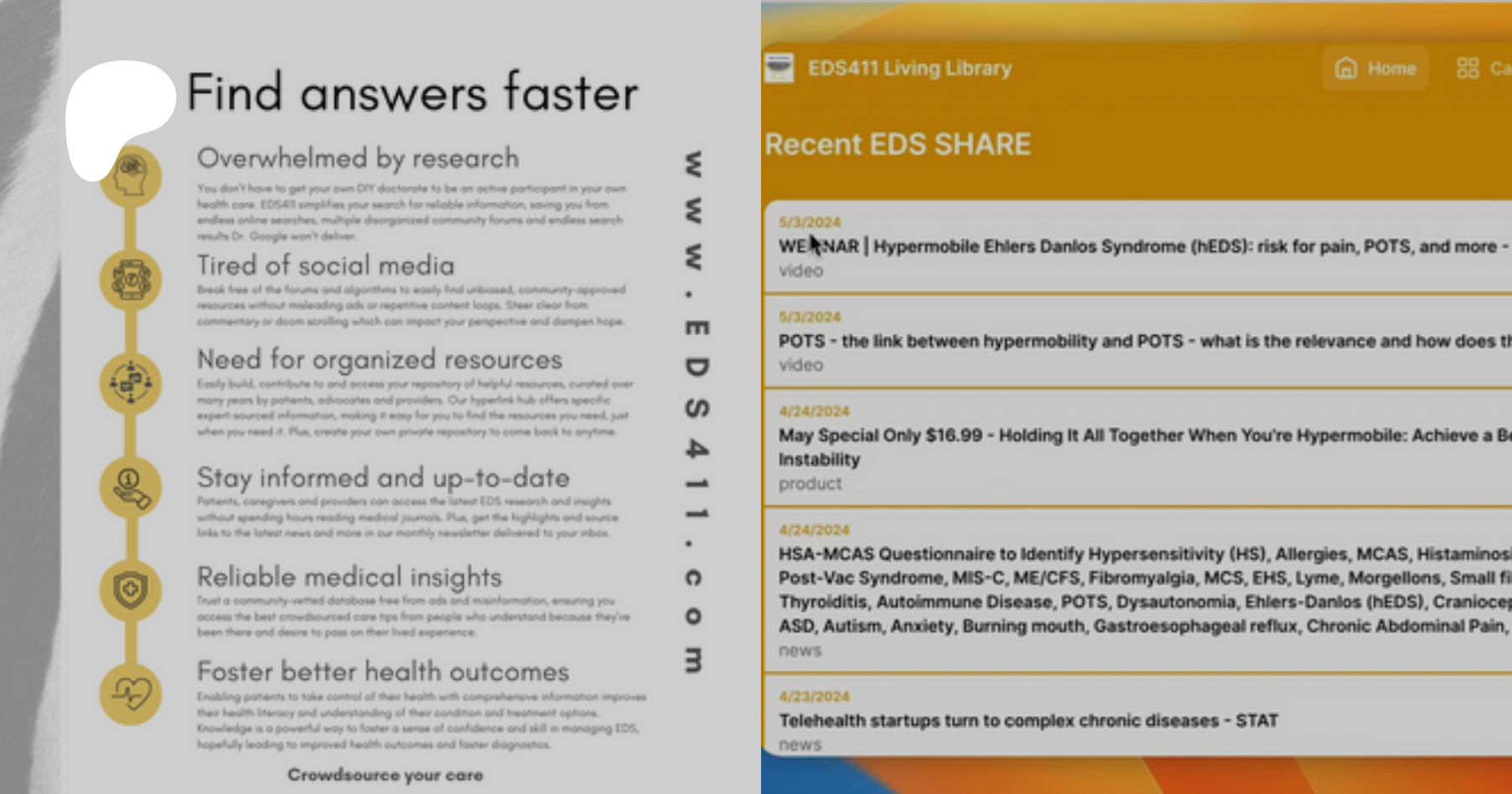Click the grid icon next to Home
This screenshot has height=794, width=1512.
point(1467,68)
